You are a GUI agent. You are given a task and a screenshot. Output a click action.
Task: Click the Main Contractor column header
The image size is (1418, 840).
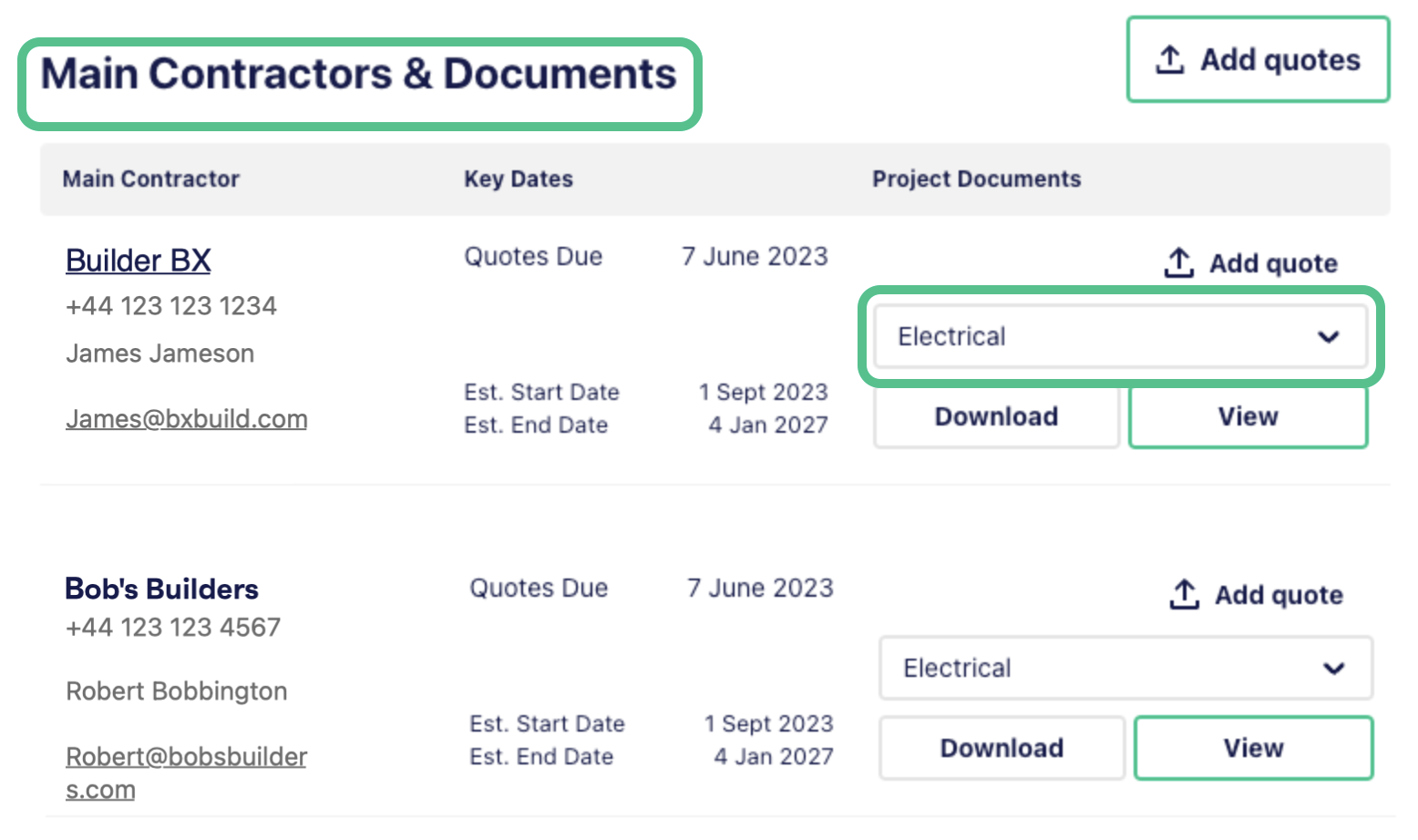151,179
